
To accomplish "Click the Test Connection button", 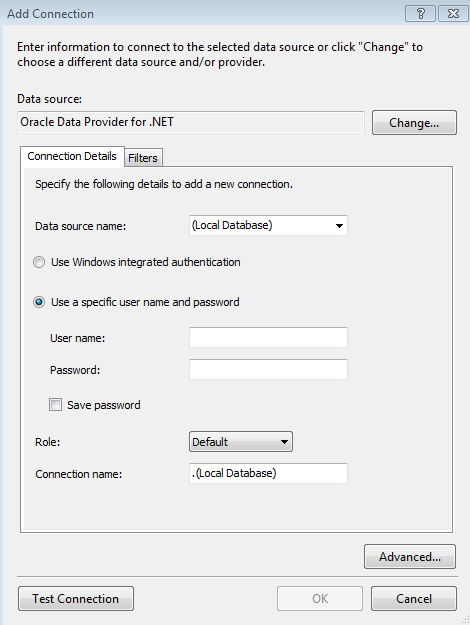I will (76, 598).
